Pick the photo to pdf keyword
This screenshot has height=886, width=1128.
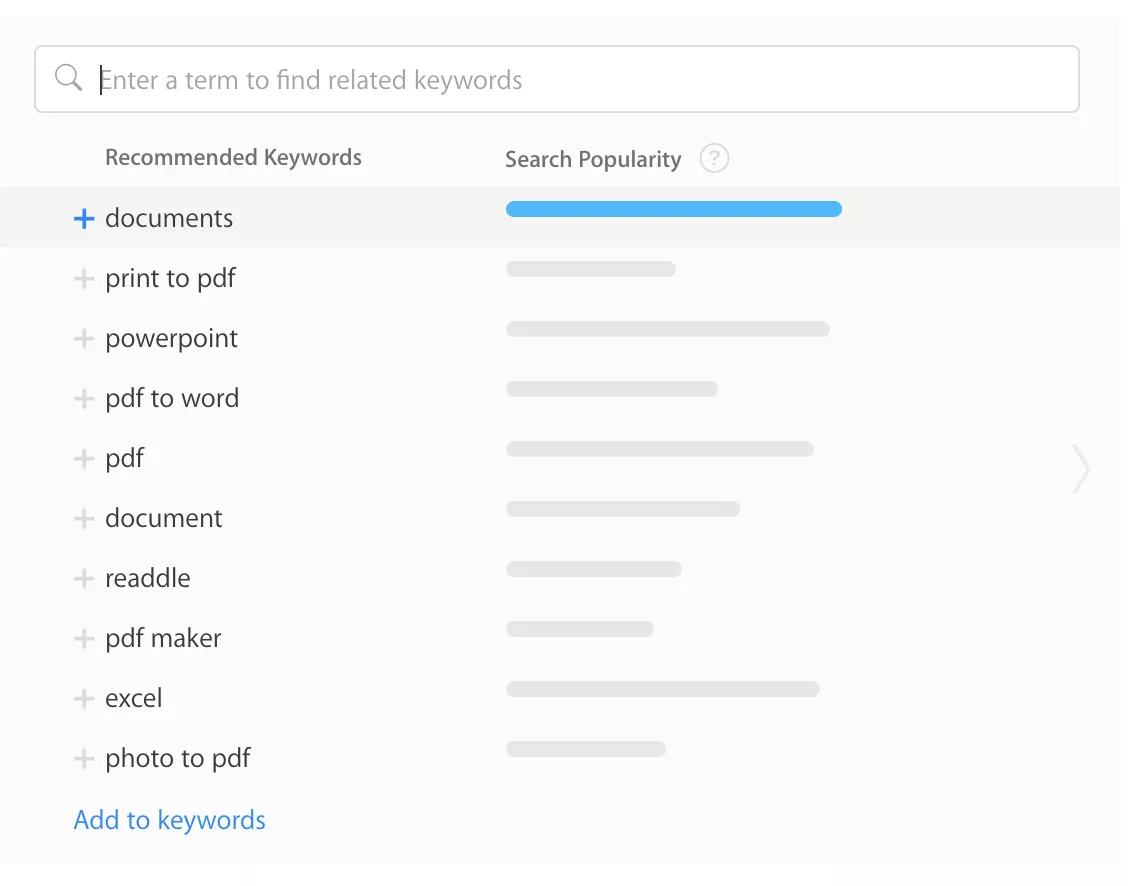[x=178, y=759]
